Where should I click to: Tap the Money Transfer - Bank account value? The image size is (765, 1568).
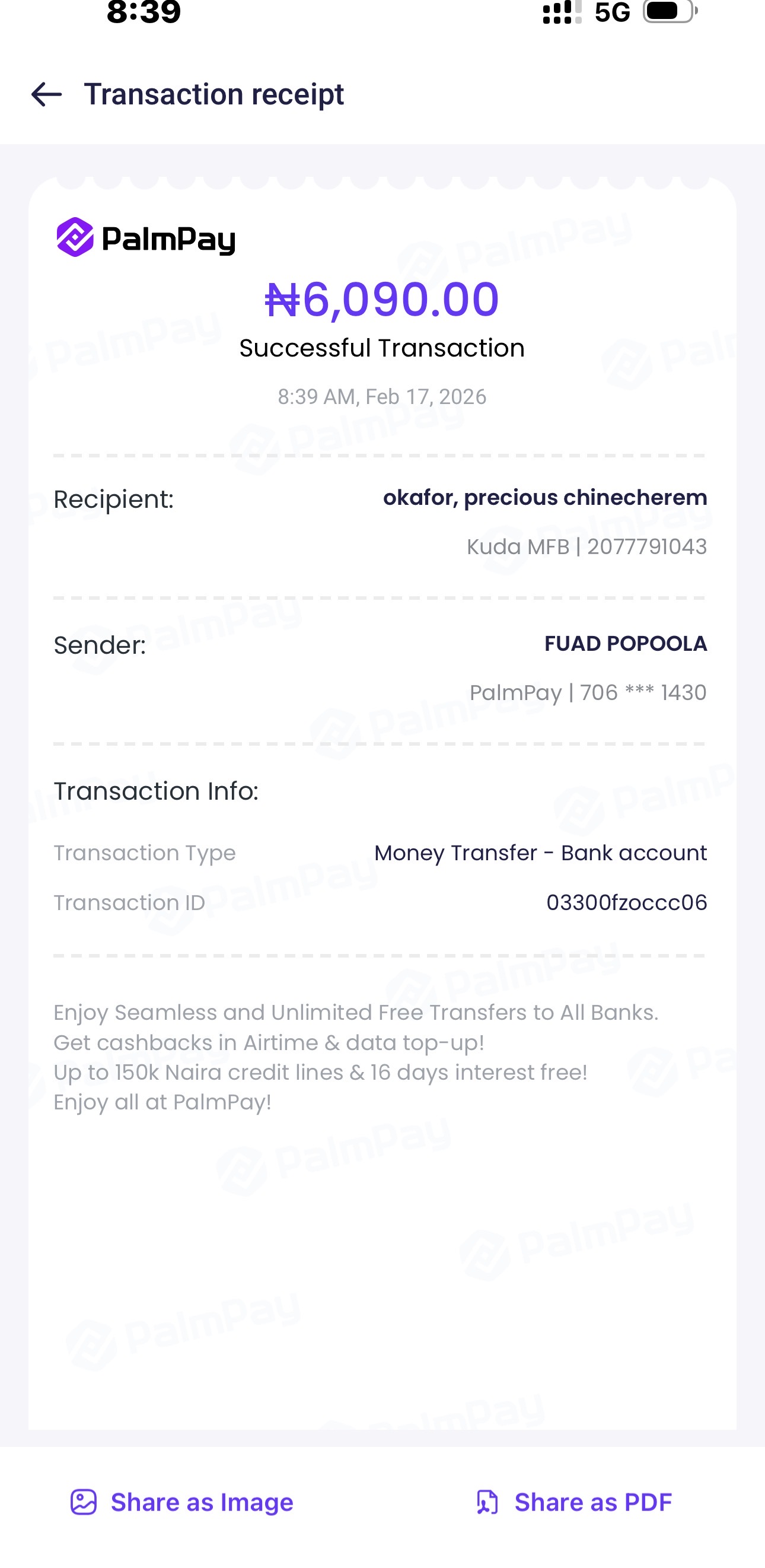[540, 853]
